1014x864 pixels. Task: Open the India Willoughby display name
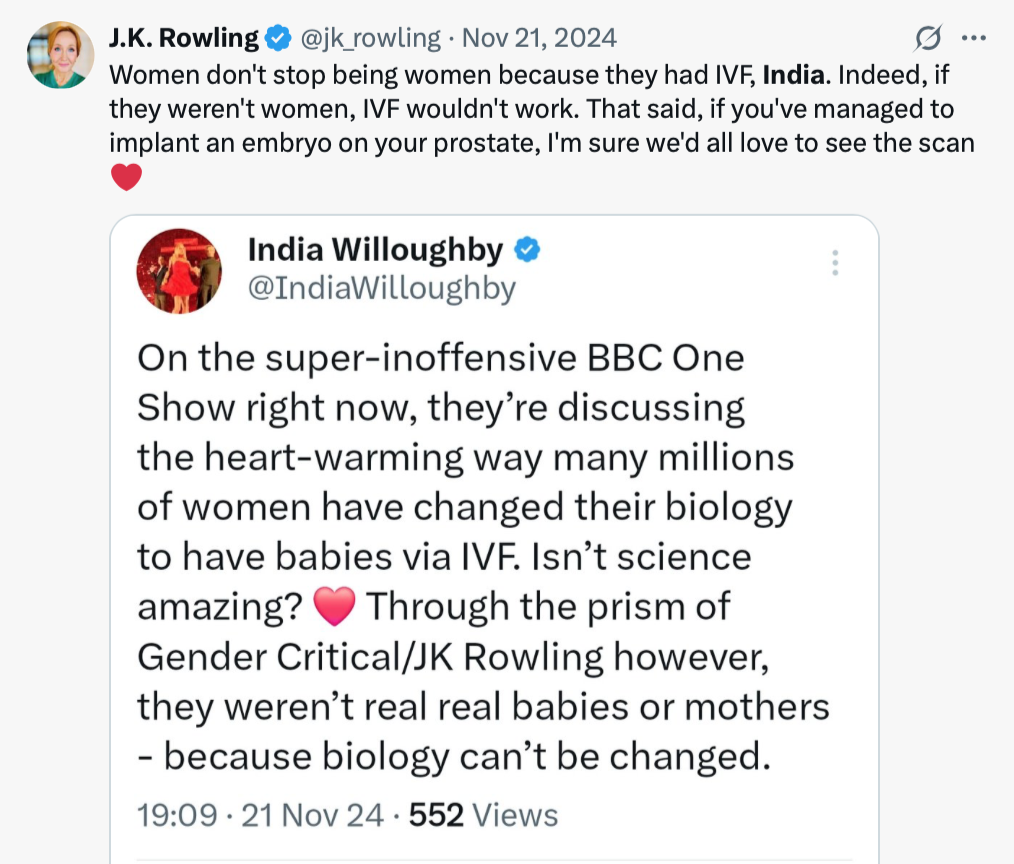[376, 251]
